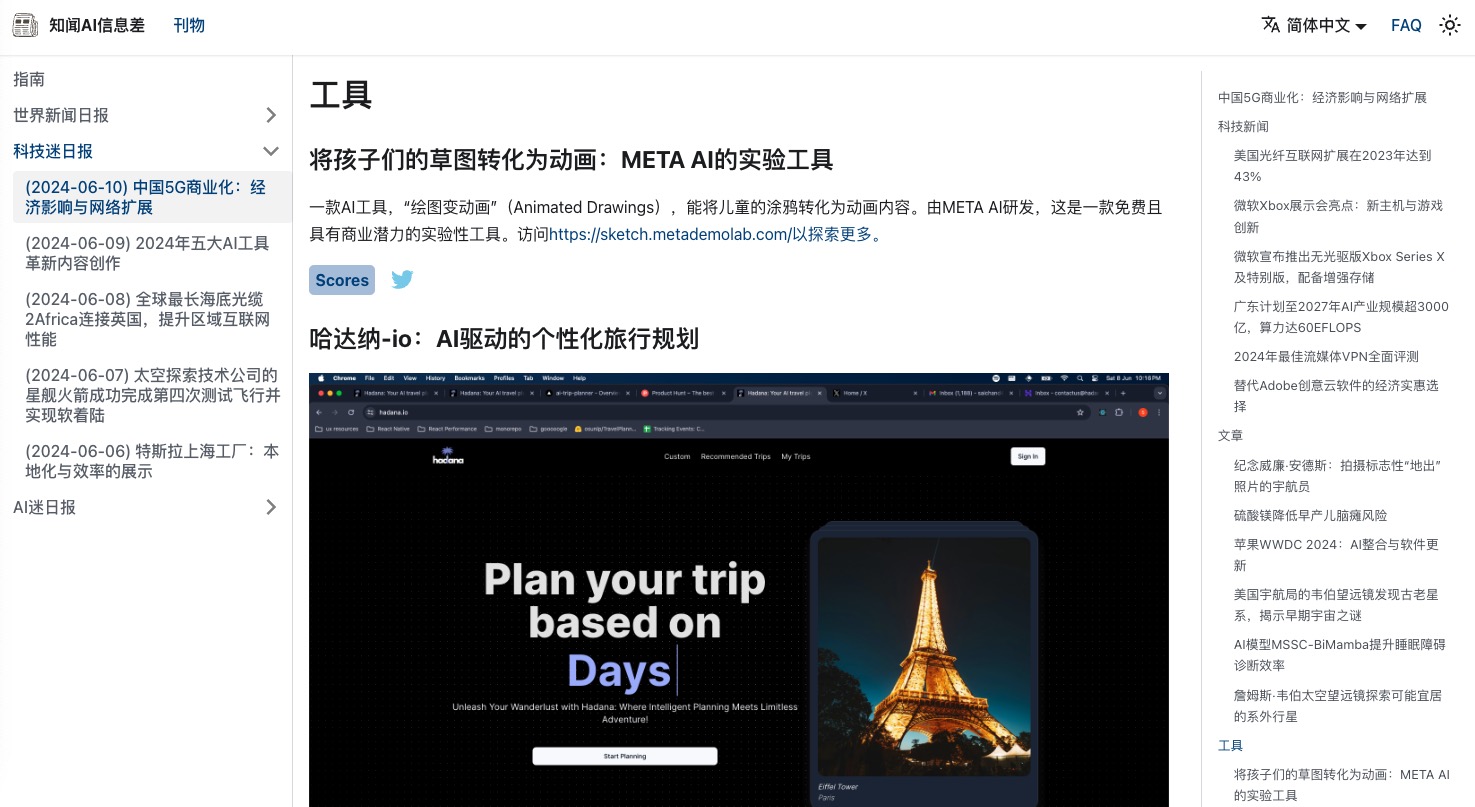Expand the 世界新闻日报 chevron
Image resolution: width=1475 pixels, height=807 pixels.
(271, 115)
